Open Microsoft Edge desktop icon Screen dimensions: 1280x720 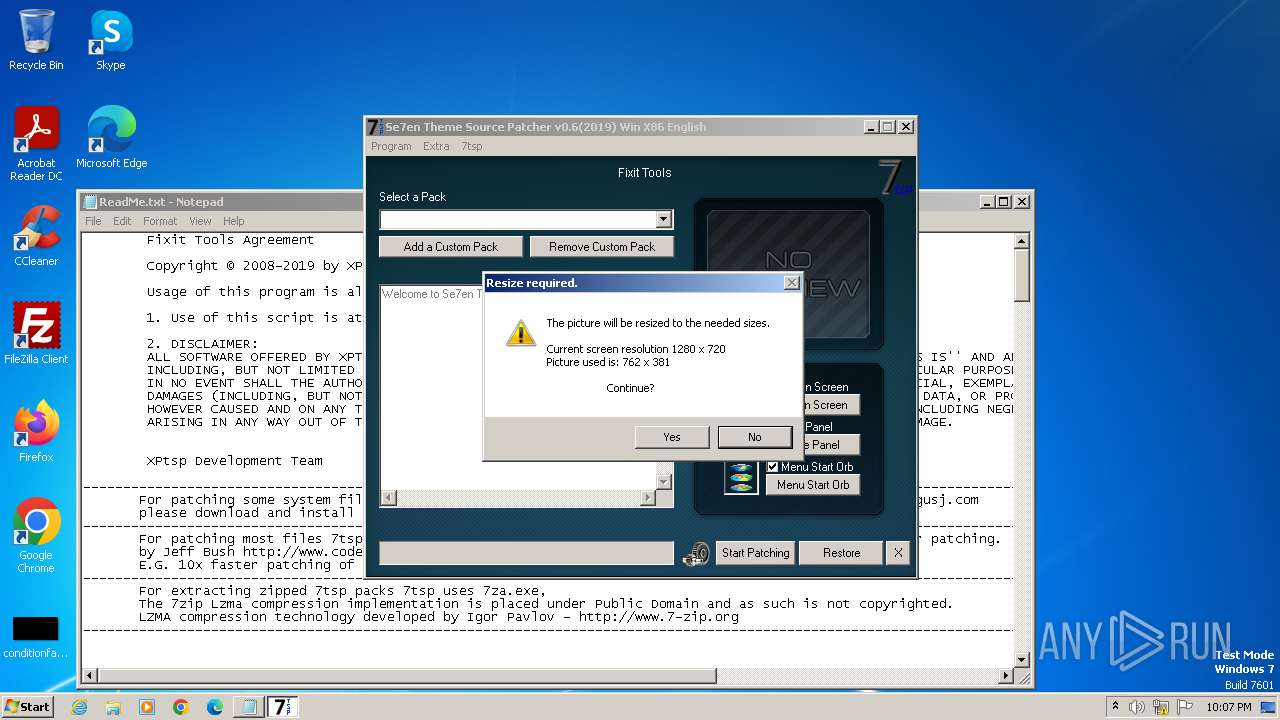[111, 138]
